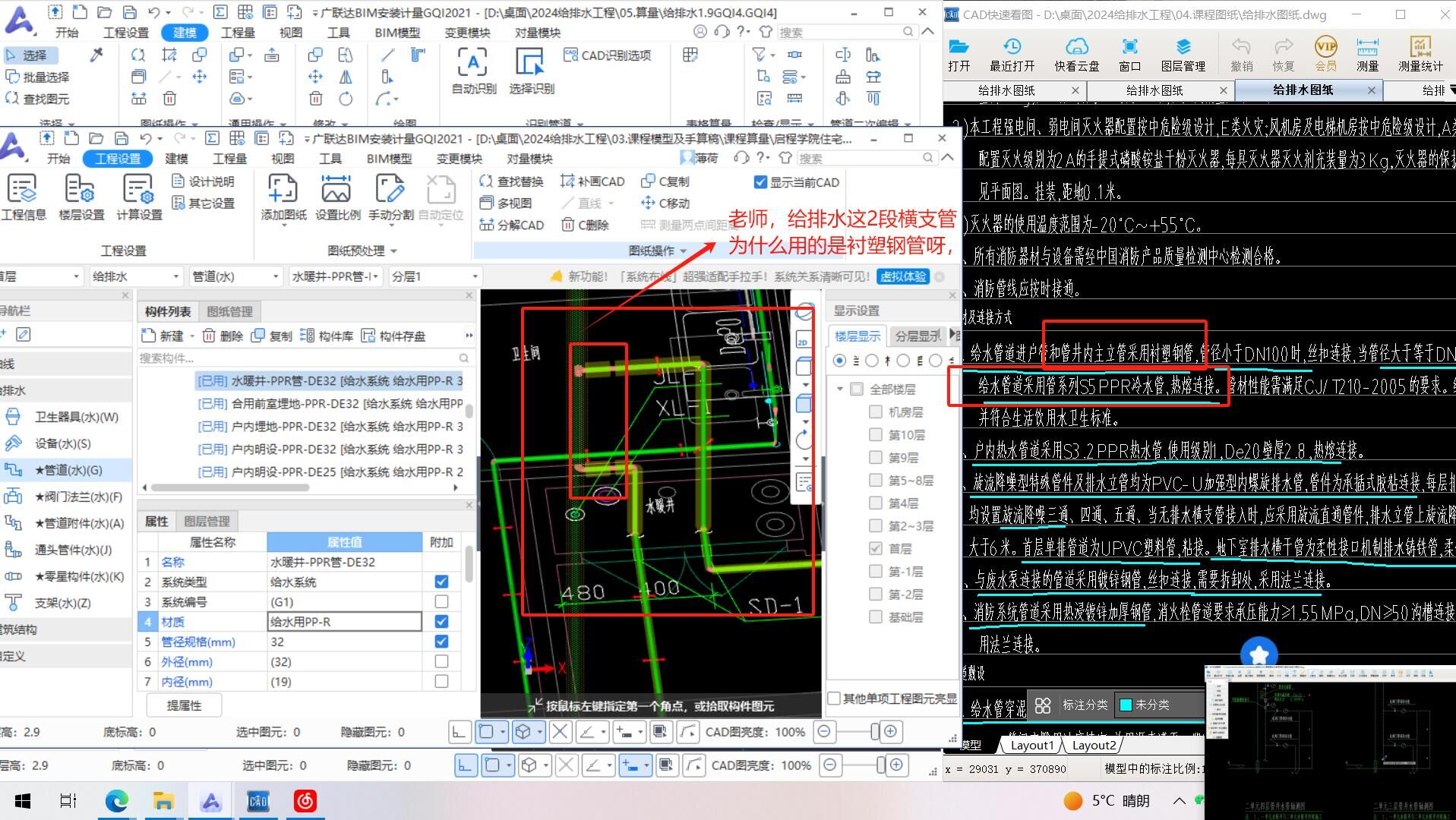Click 构件库 component library
Viewport: 1456px width, 820px height.
[327, 336]
